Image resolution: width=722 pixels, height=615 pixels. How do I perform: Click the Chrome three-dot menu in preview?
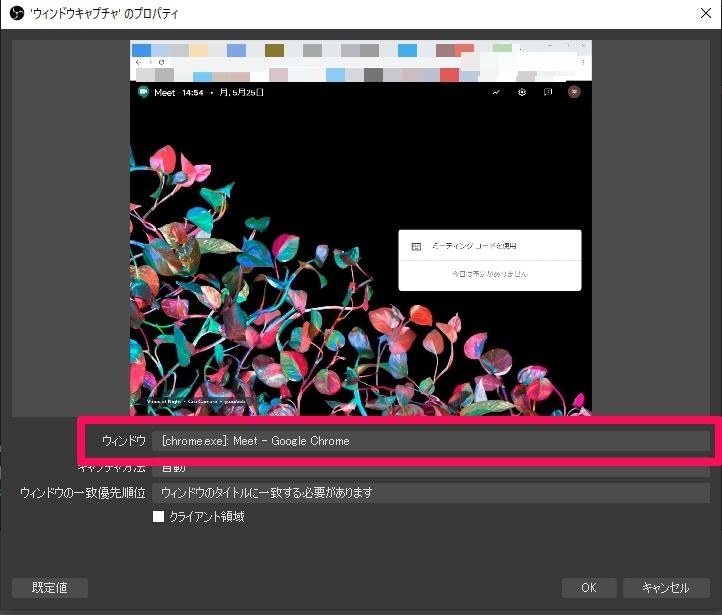pyautogui.click(x=583, y=62)
